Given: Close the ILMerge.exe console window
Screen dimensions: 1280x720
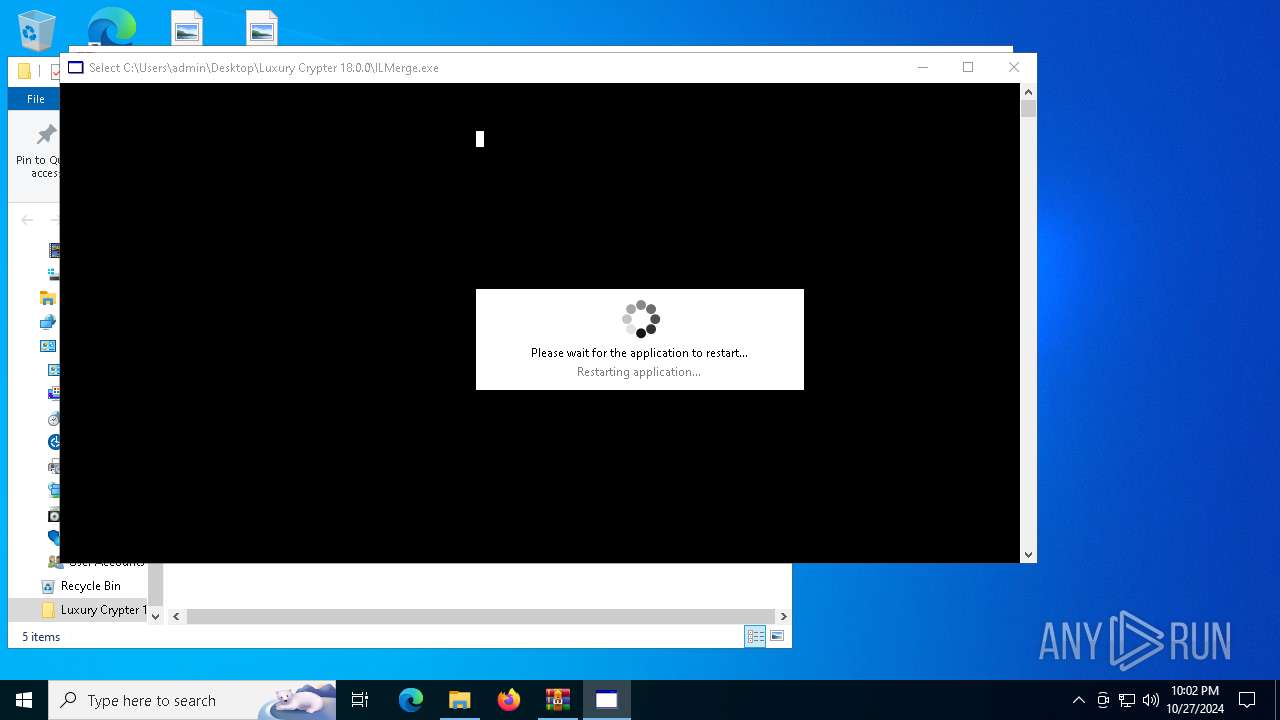Looking at the screenshot, I should pyautogui.click(x=1014, y=68).
